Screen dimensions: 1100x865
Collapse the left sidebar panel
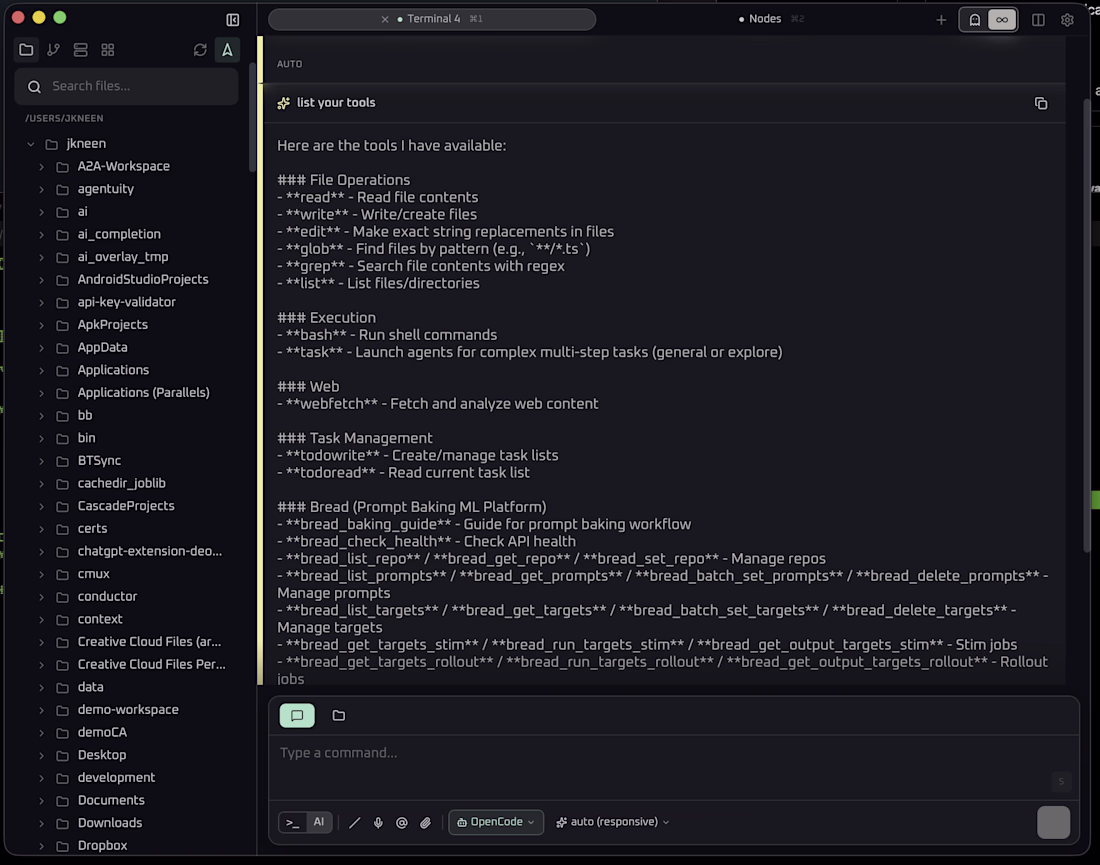coord(233,19)
